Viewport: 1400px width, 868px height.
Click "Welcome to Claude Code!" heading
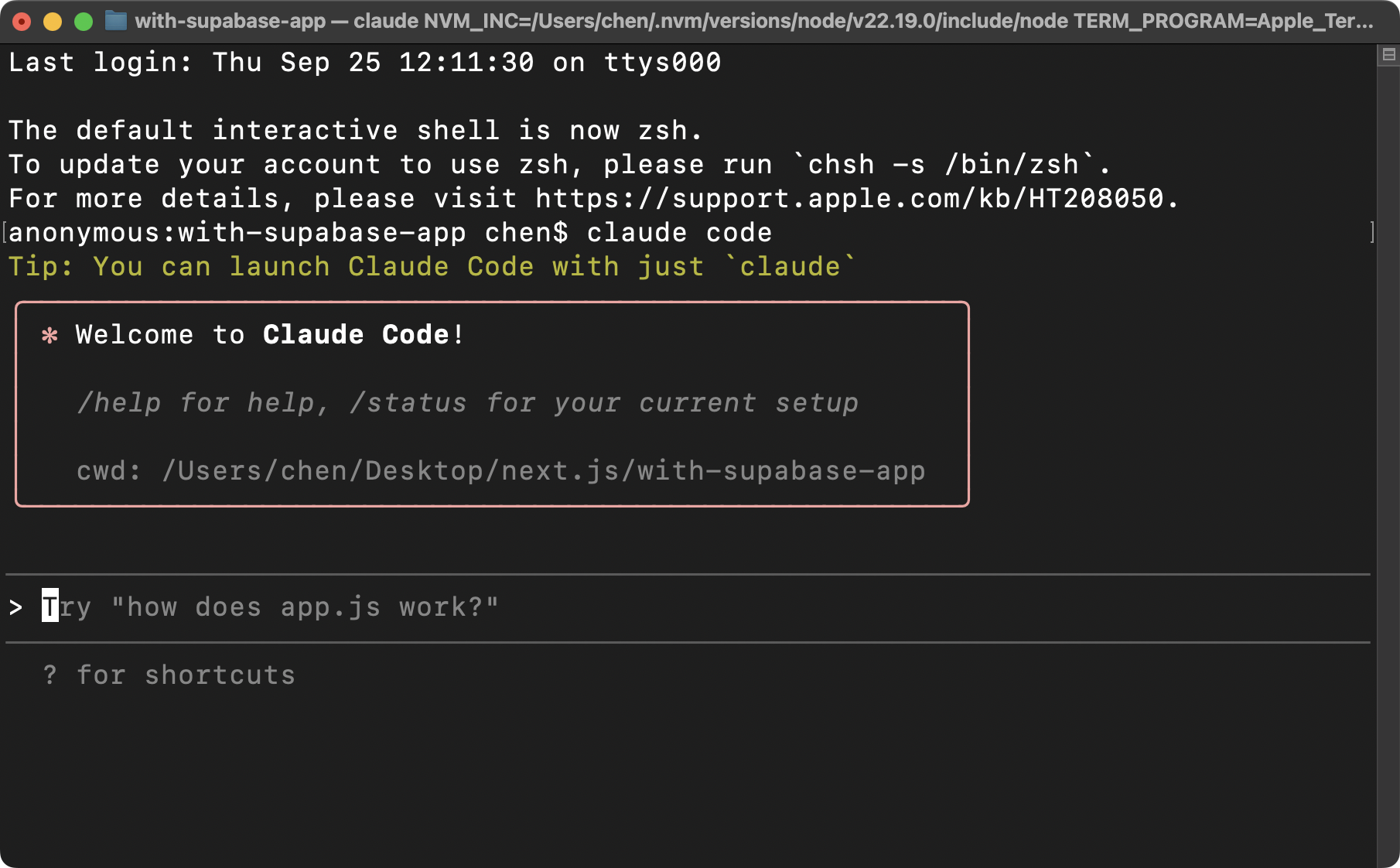(x=270, y=335)
